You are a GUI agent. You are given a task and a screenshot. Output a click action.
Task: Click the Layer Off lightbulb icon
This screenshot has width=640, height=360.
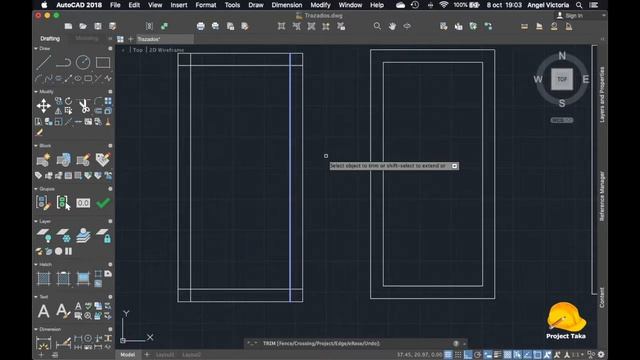click(44, 236)
